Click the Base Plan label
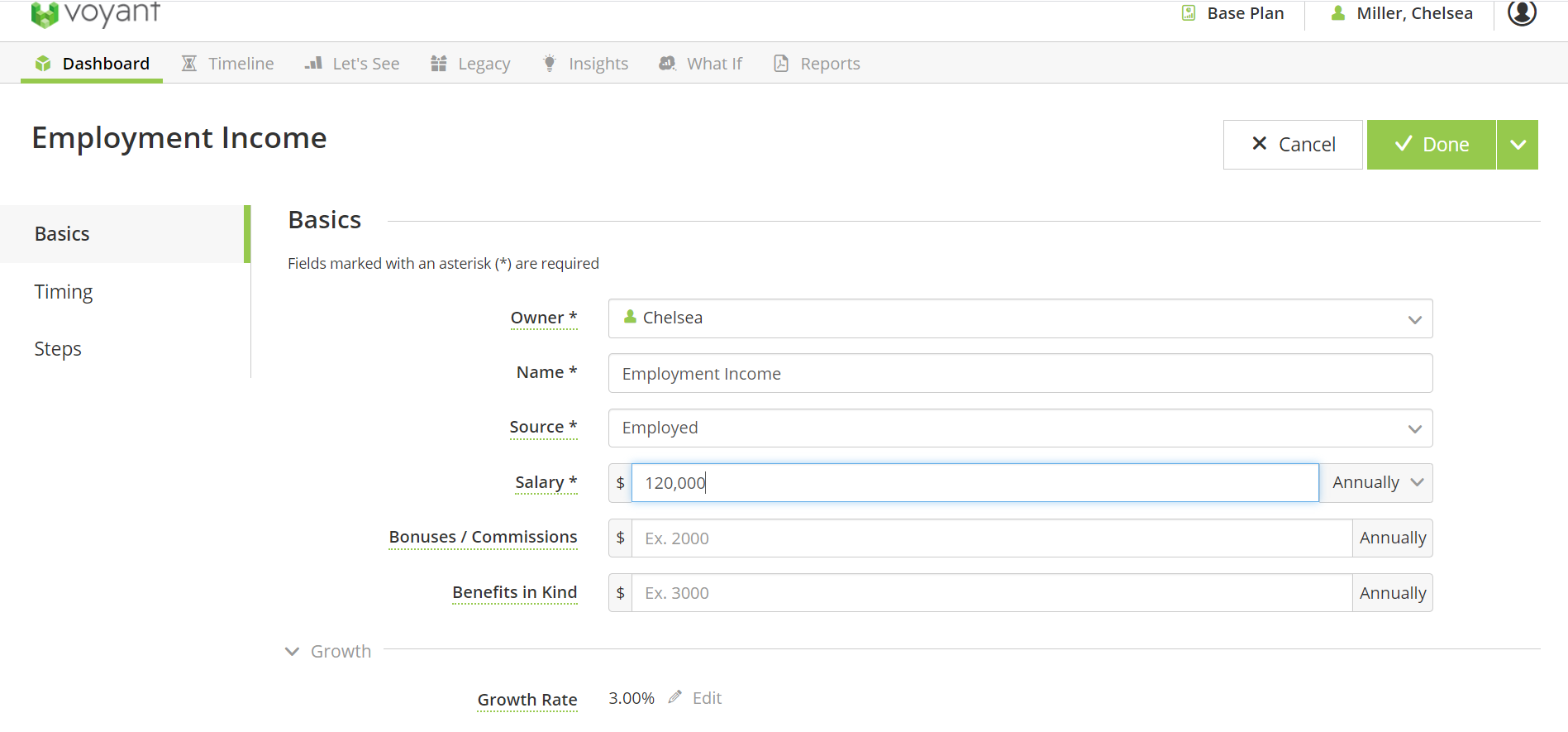This screenshot has height=732, width=1568. click(x=1245, y=13)
